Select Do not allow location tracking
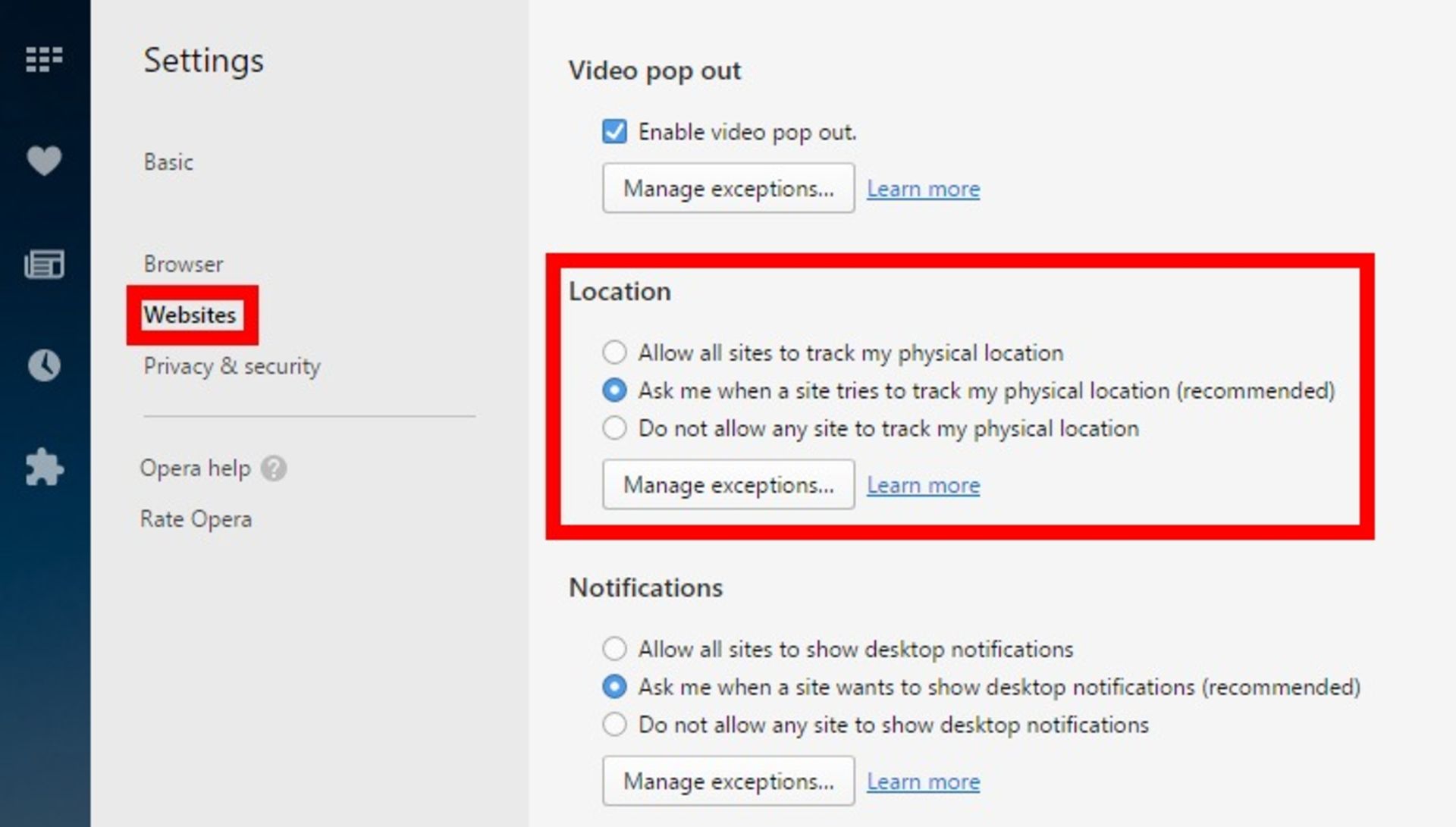The height and width of the screenshot is (827, 1456). tap(614, 428)
